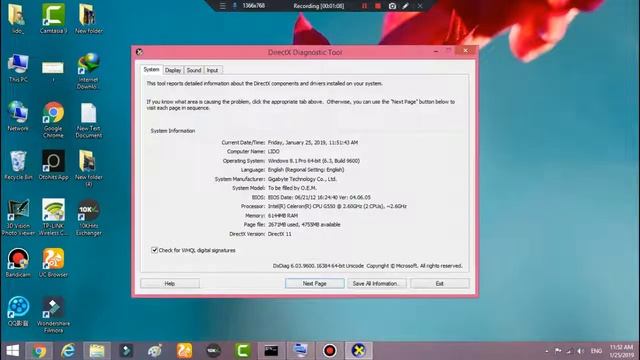Viewport: 640px width, 360px height.
Task: Open the taskbar clock and date
Action: pos(621,351)
